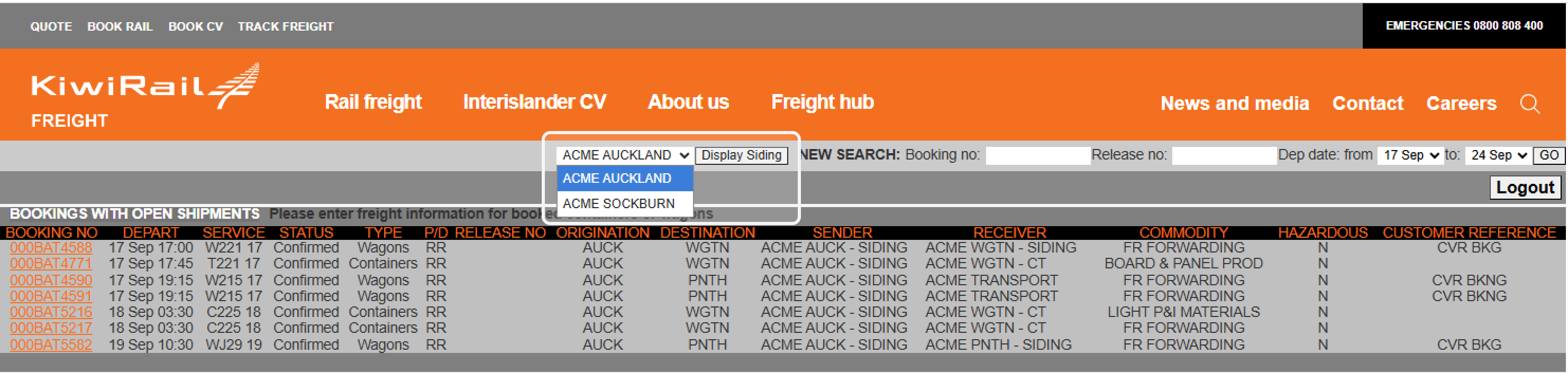Click the search magnifier icon
1568x373 pixels.
(1529, 104)
